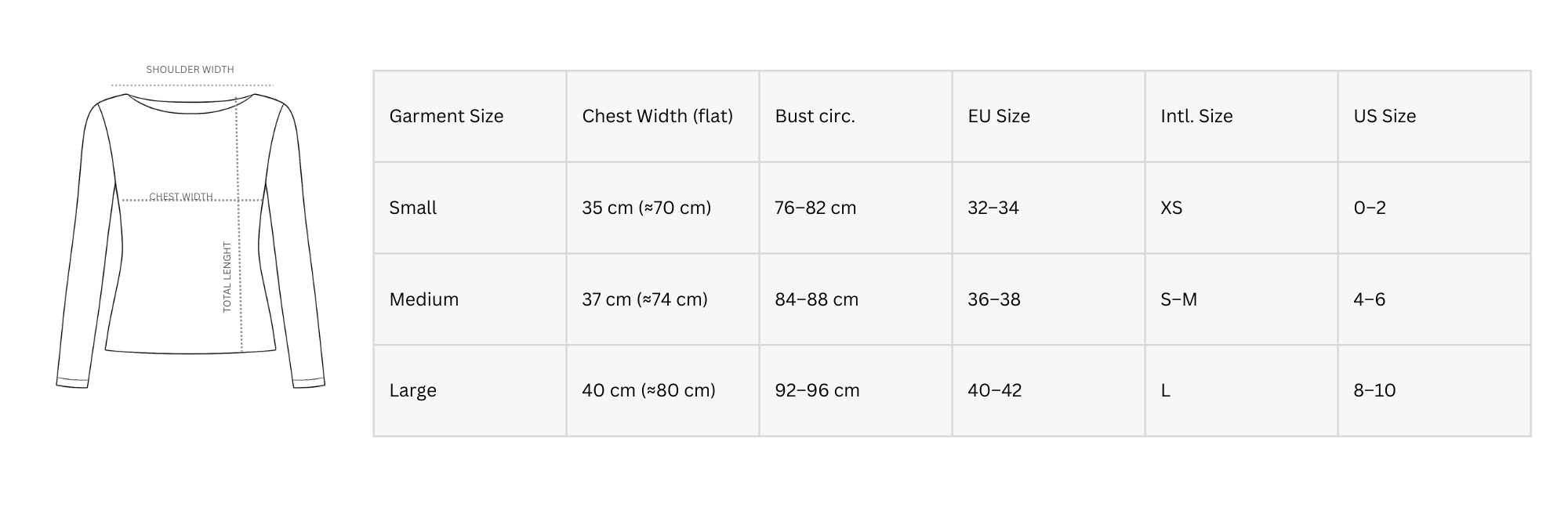Select the Chest Width (flat) column header
Image resolution: width=1568 pixels, height=507 pixels.
tap(657, 116)
